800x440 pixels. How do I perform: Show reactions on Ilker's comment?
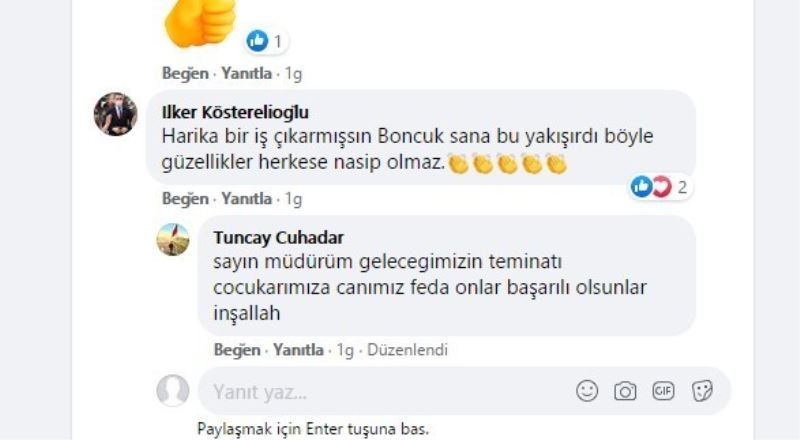(659, 186)
